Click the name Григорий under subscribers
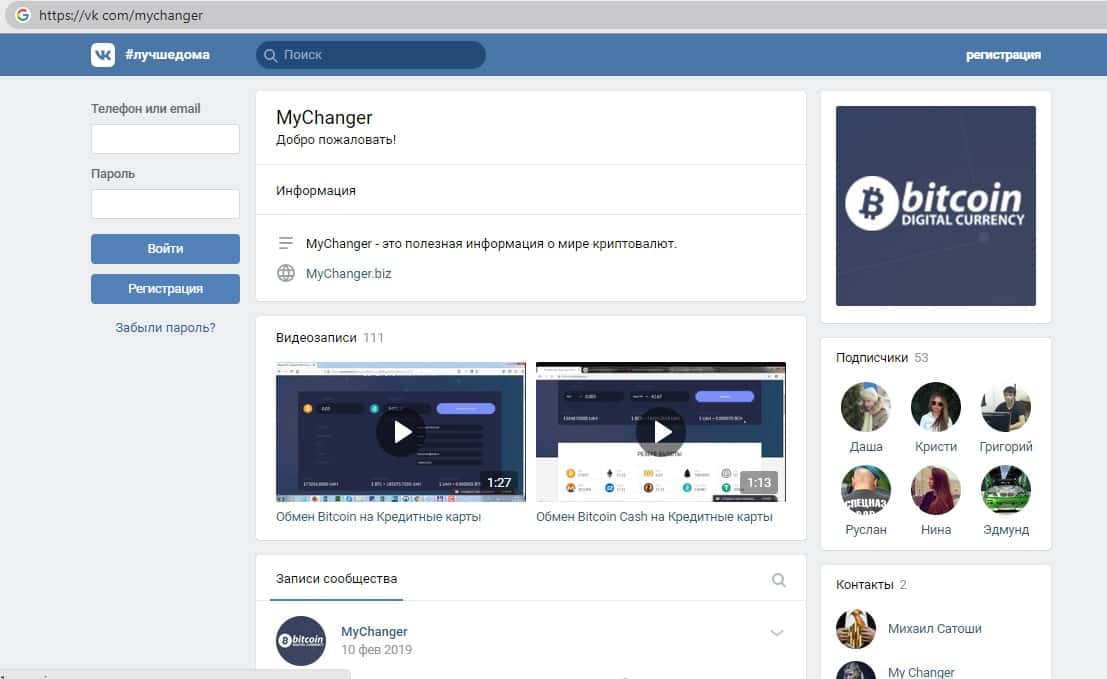This screenshot has width=1107, height=679. [1005, 447]
